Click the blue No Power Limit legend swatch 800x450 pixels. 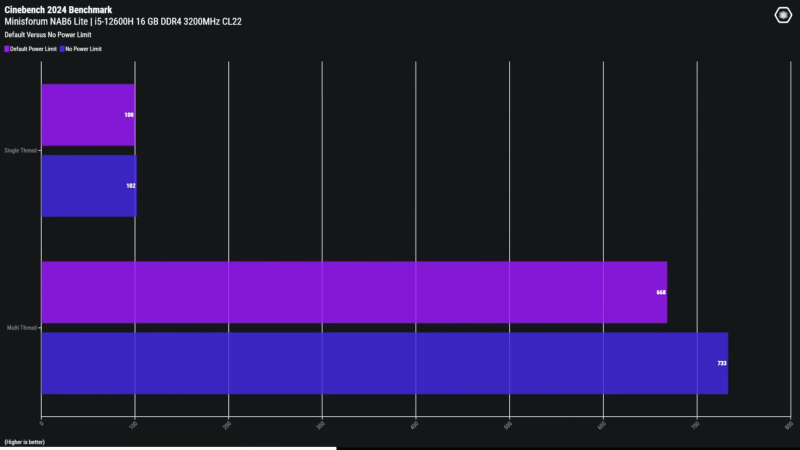coord(62,48)
